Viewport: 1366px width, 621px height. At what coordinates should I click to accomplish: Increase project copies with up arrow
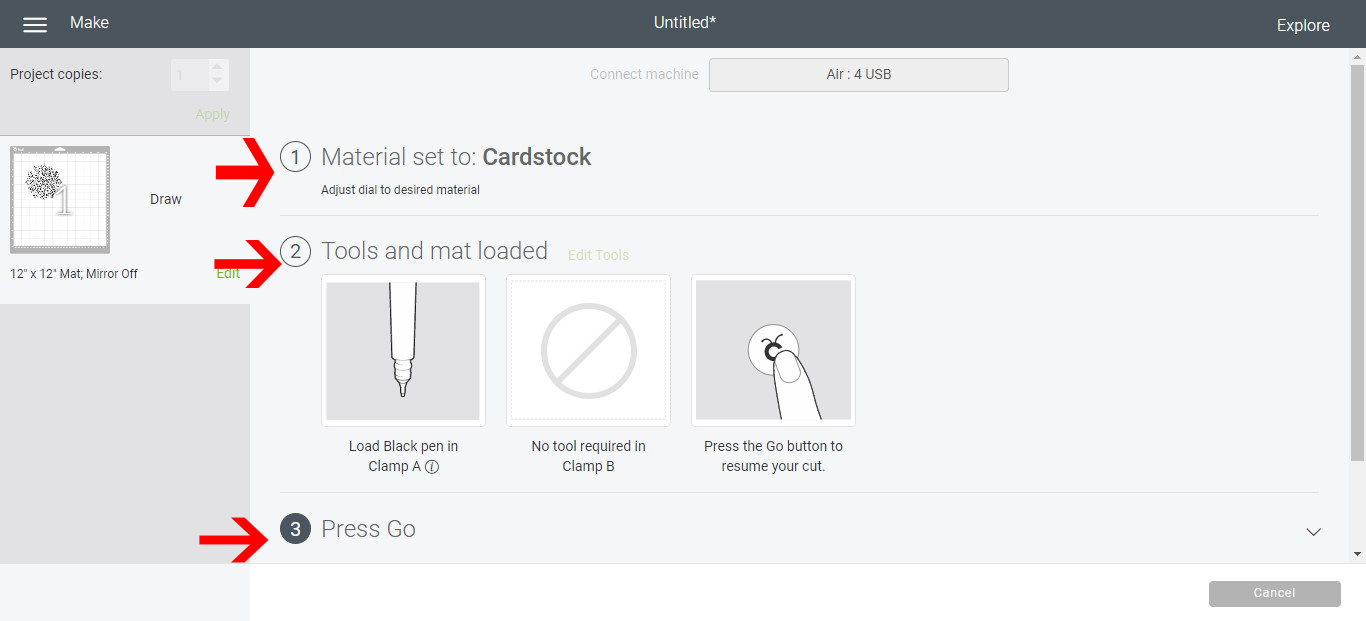click(x=217, y=68)
